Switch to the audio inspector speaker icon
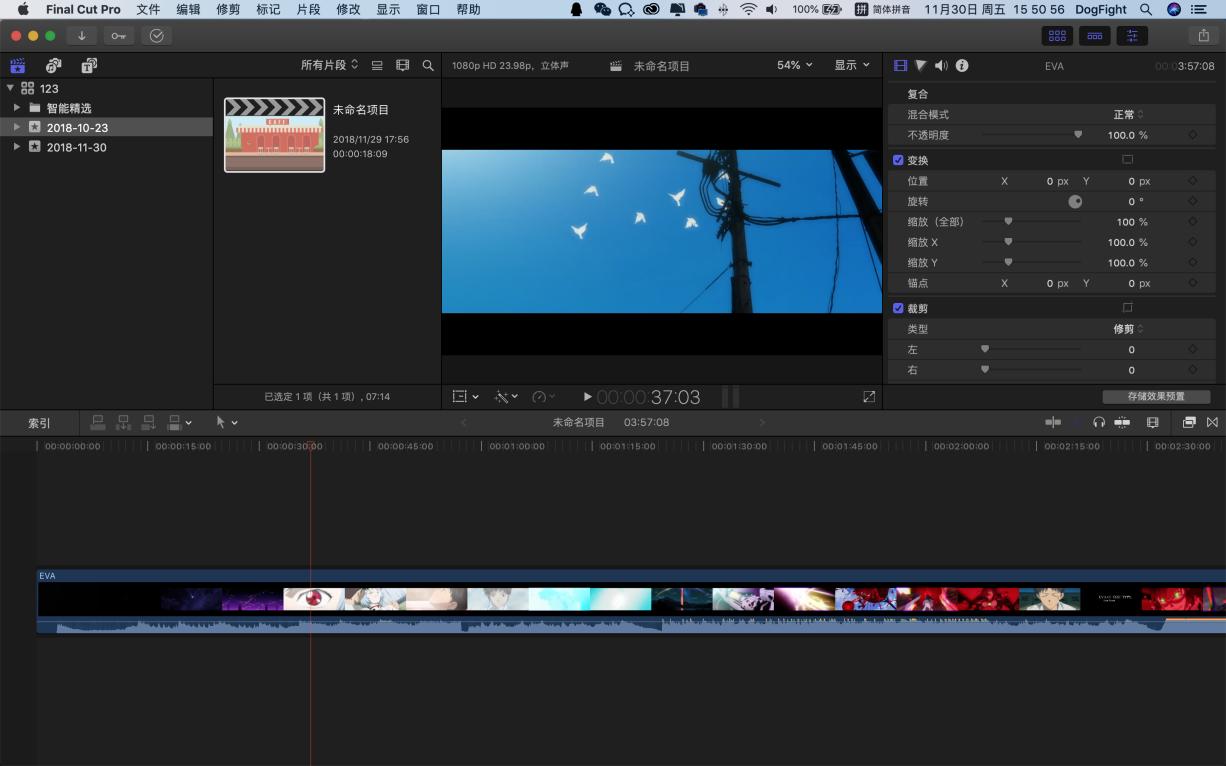This screenshot has height=766, width=1226. pos(941,66)
